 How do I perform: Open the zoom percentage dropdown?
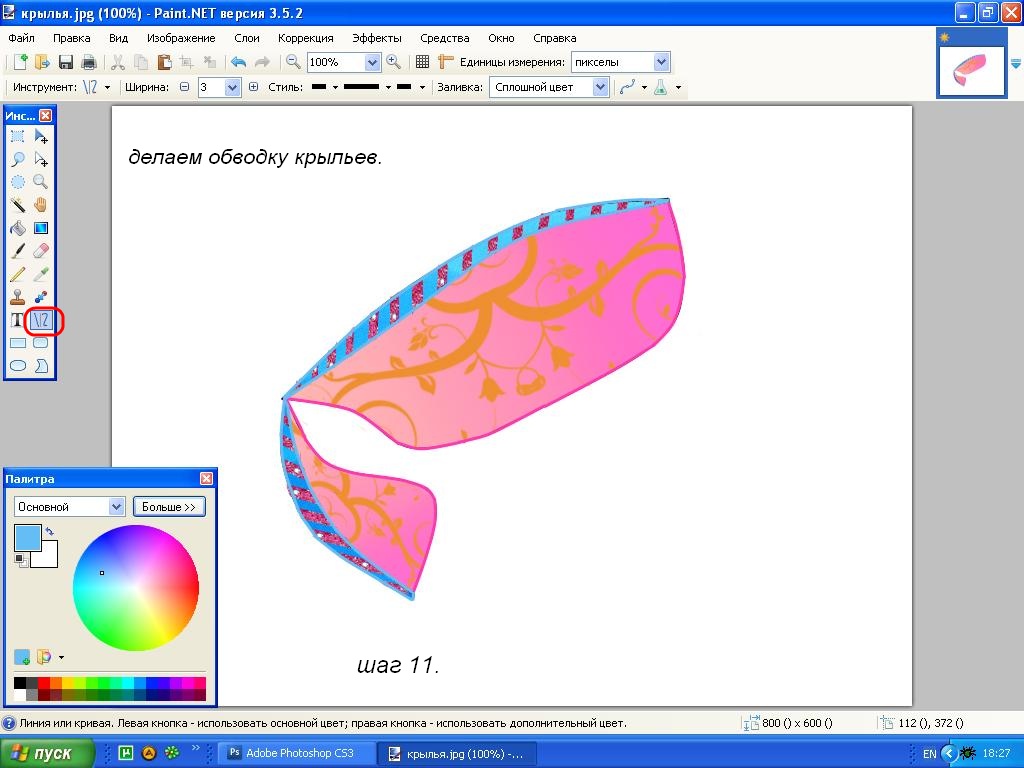372,62
